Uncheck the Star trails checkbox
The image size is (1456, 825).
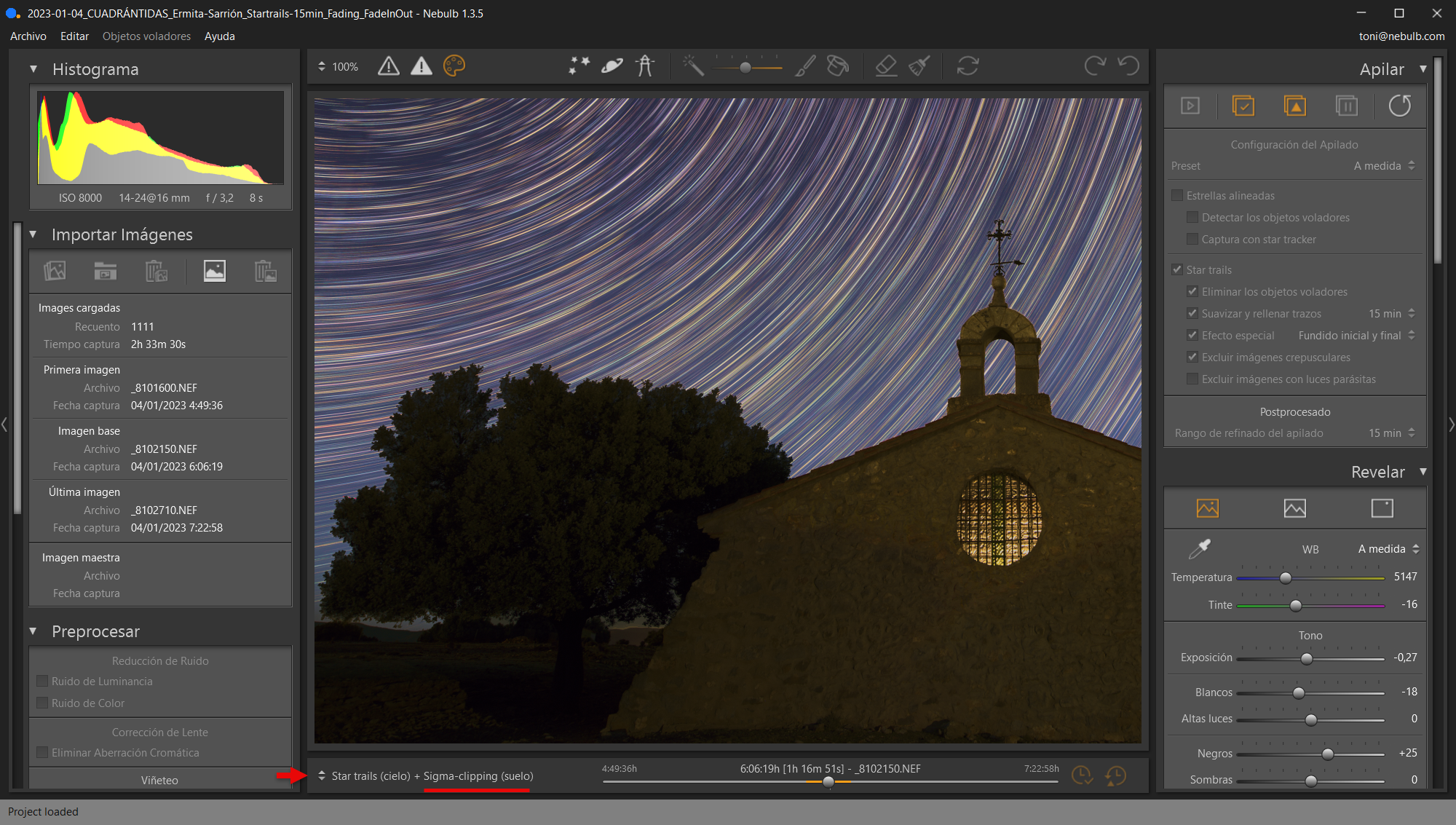(x=1177, y=269)
